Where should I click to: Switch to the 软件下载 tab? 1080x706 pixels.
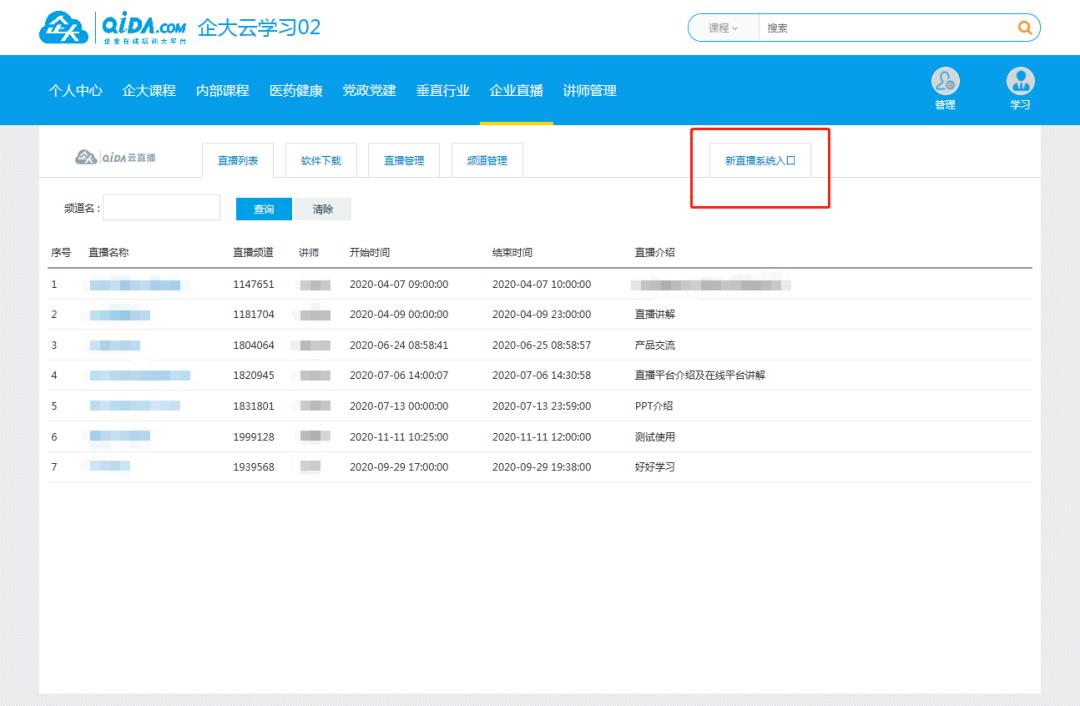(x=321, y=160)
